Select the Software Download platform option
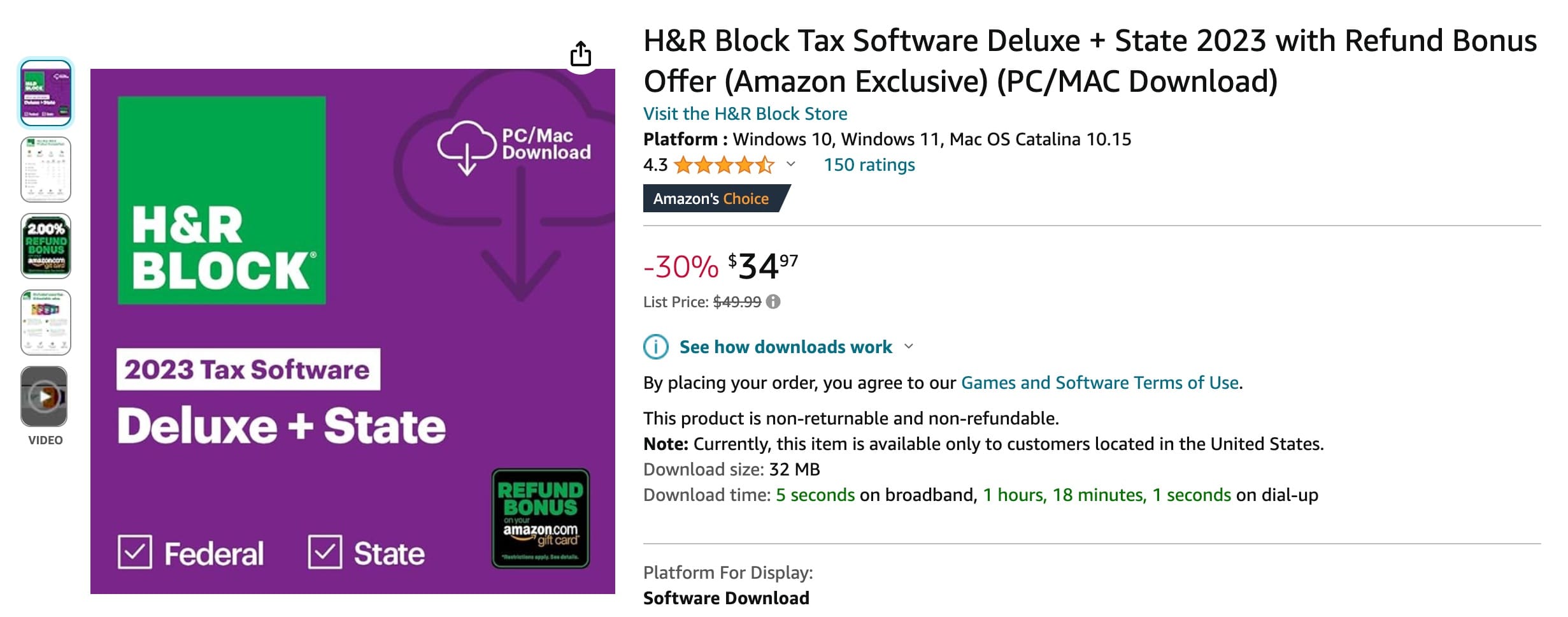 [x=725, y=598]
